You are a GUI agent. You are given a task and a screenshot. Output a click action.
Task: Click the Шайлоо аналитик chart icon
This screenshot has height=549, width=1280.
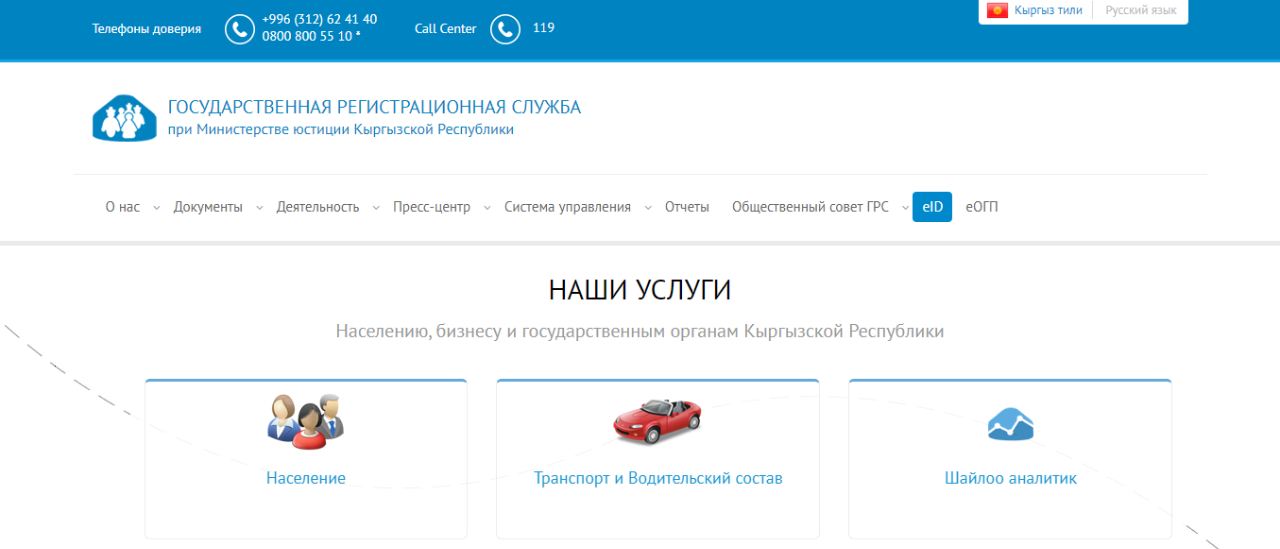[x=1010, y=424]
